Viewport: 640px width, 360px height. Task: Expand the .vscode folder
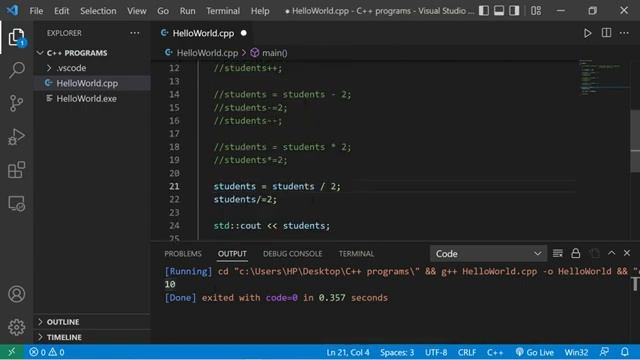pyautogui.click(x=71, y=68)
